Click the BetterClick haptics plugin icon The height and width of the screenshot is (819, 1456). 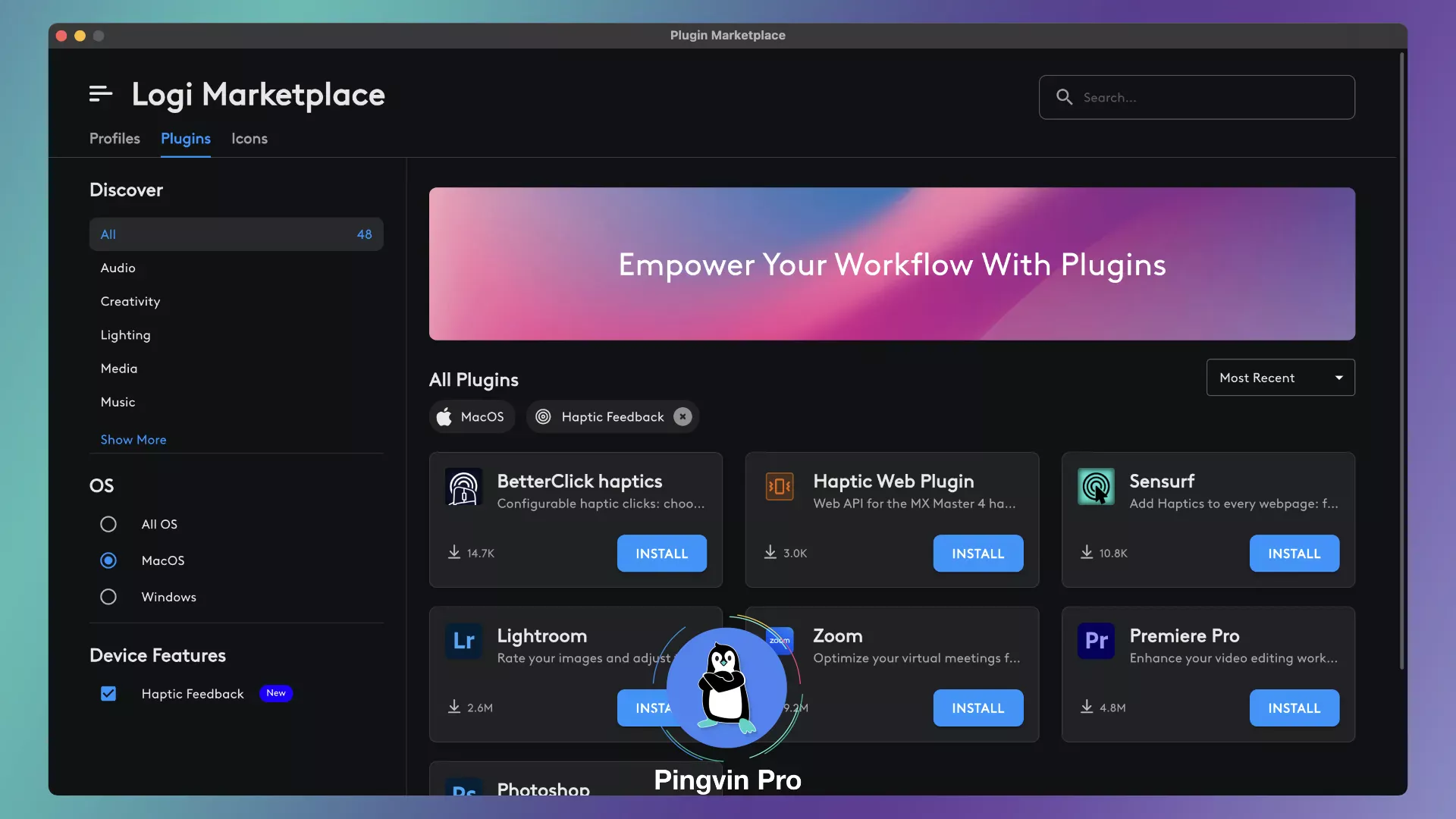point(463,488)
